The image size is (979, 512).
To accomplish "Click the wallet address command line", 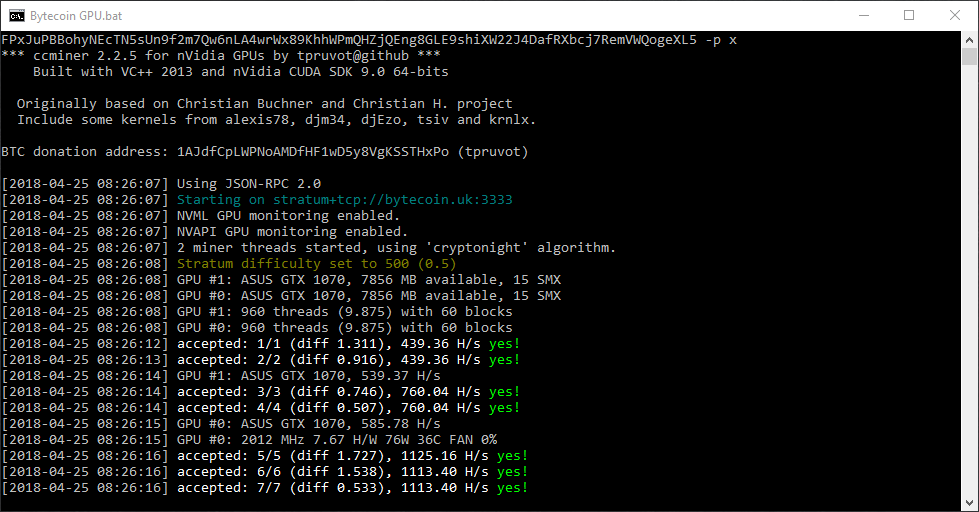I will (x=369, y=40).
